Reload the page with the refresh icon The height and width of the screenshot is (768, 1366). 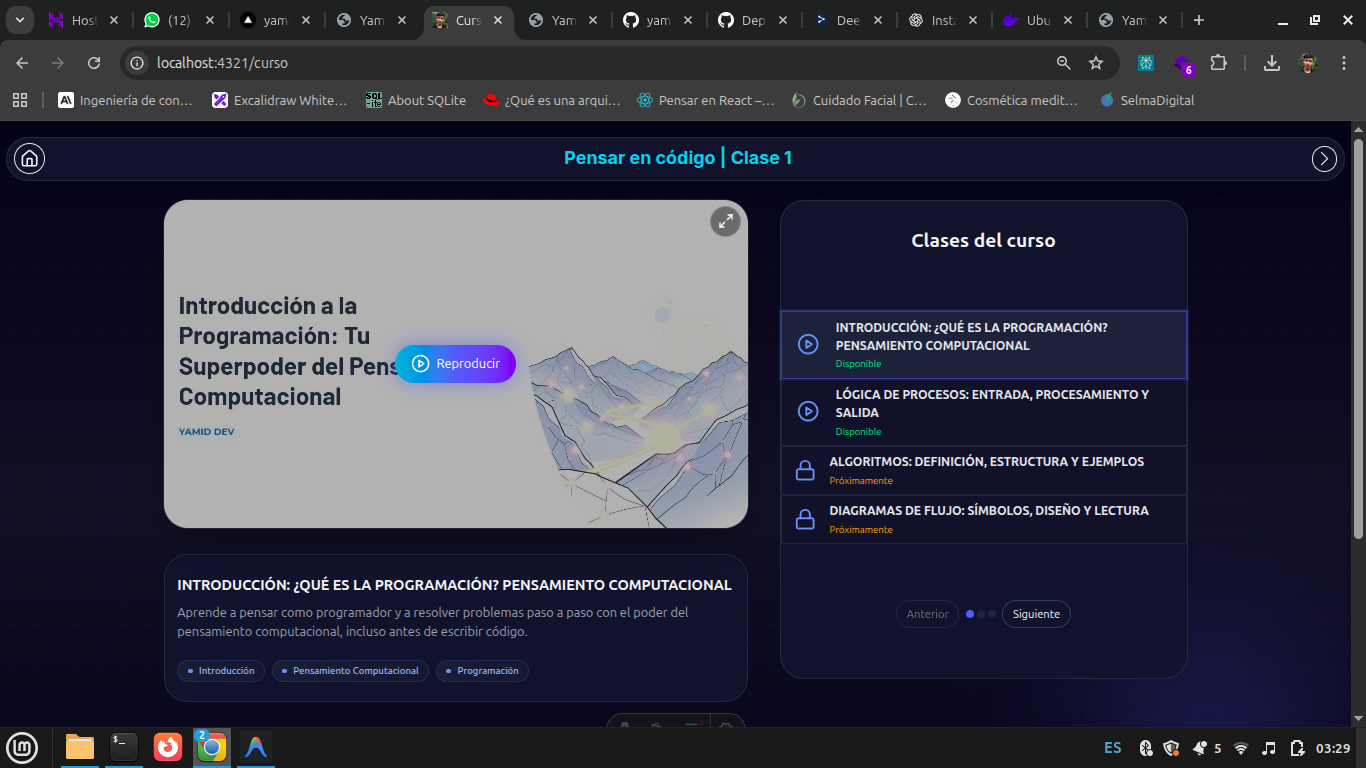(x=94, y=63)
